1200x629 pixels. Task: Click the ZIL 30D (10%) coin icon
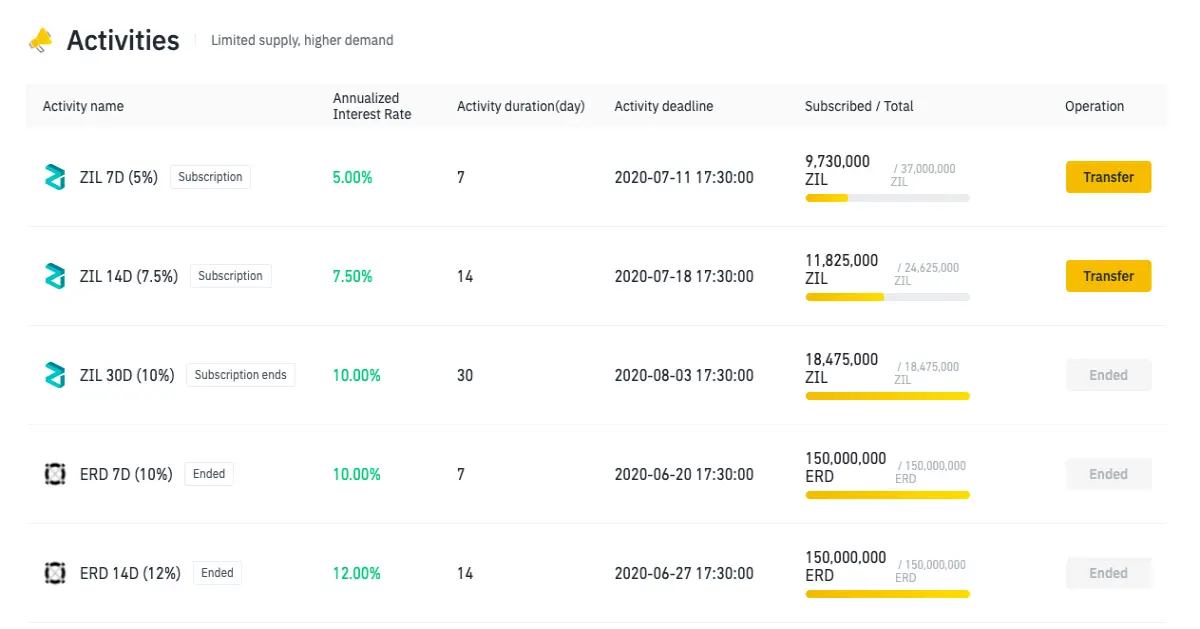pos(55,375)
